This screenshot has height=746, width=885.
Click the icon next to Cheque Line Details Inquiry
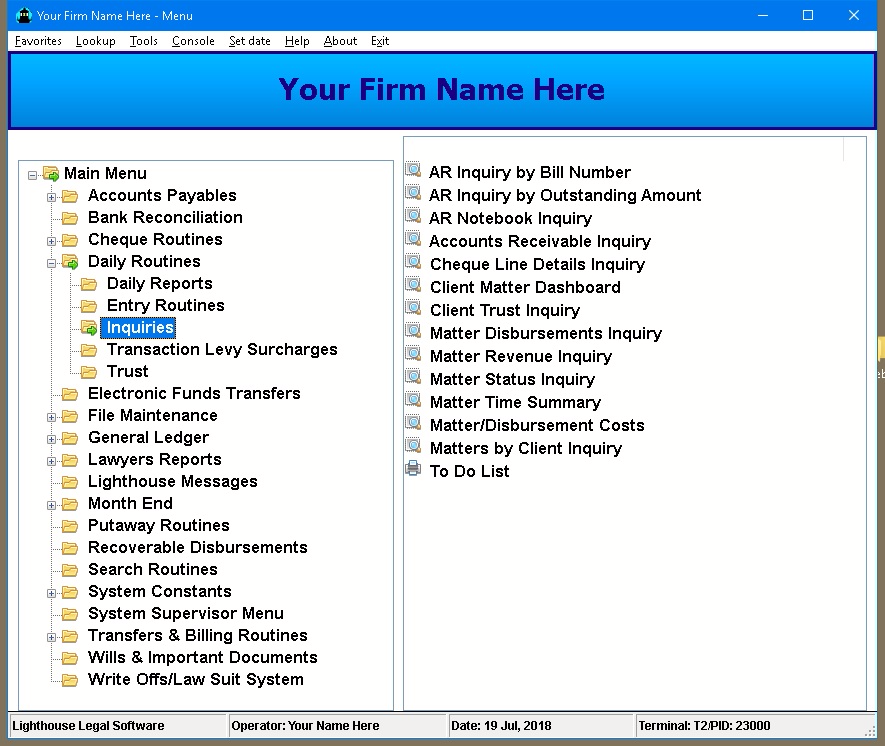(x=413, y=263)
